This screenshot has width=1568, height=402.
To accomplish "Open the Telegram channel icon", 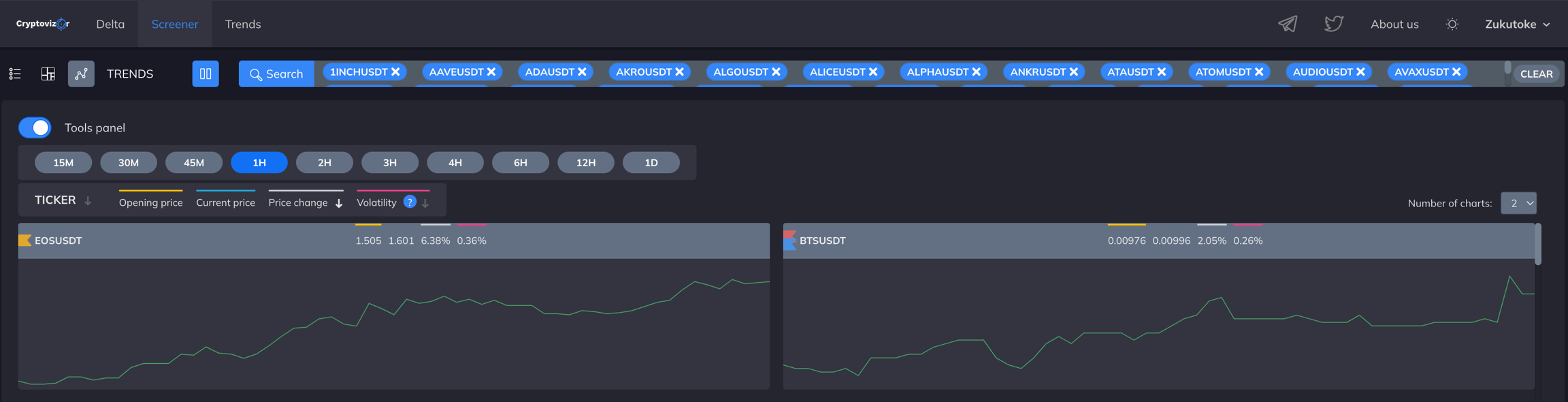I will point(1287,24).
